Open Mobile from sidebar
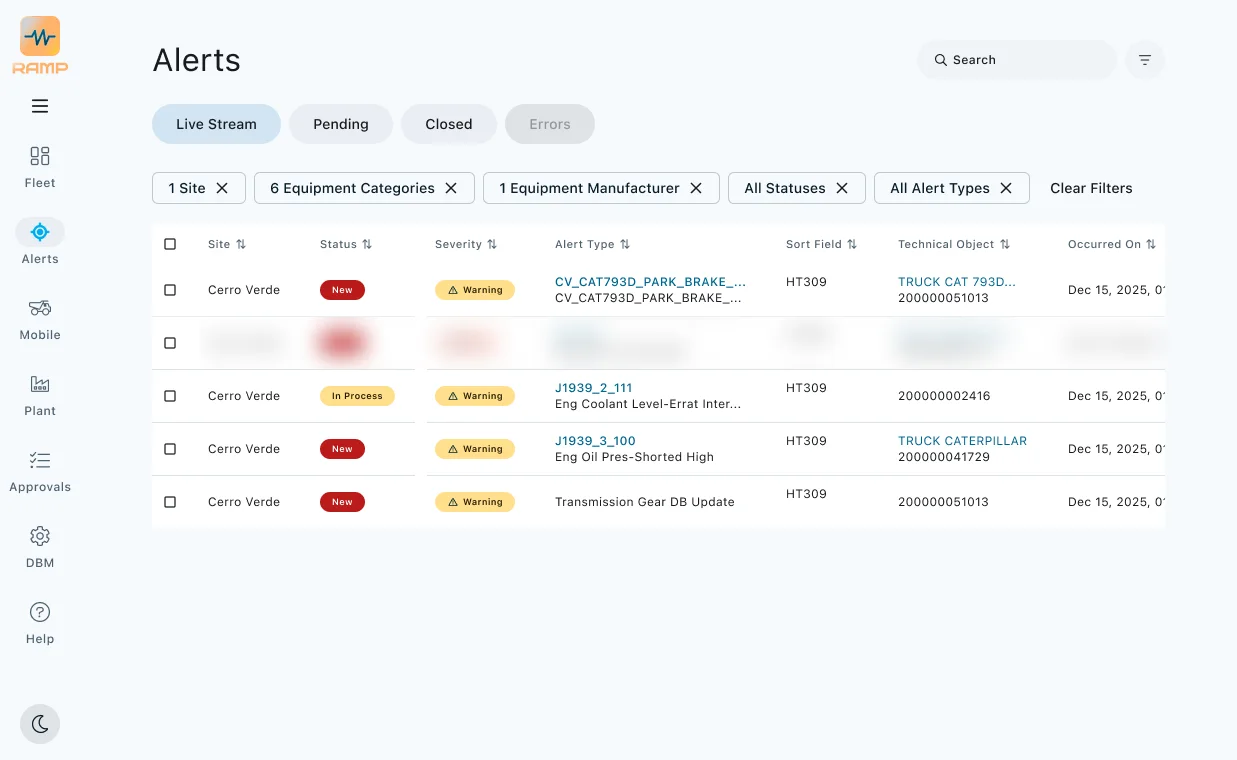Screen dimensions: 1237x760 click(40, 319)
